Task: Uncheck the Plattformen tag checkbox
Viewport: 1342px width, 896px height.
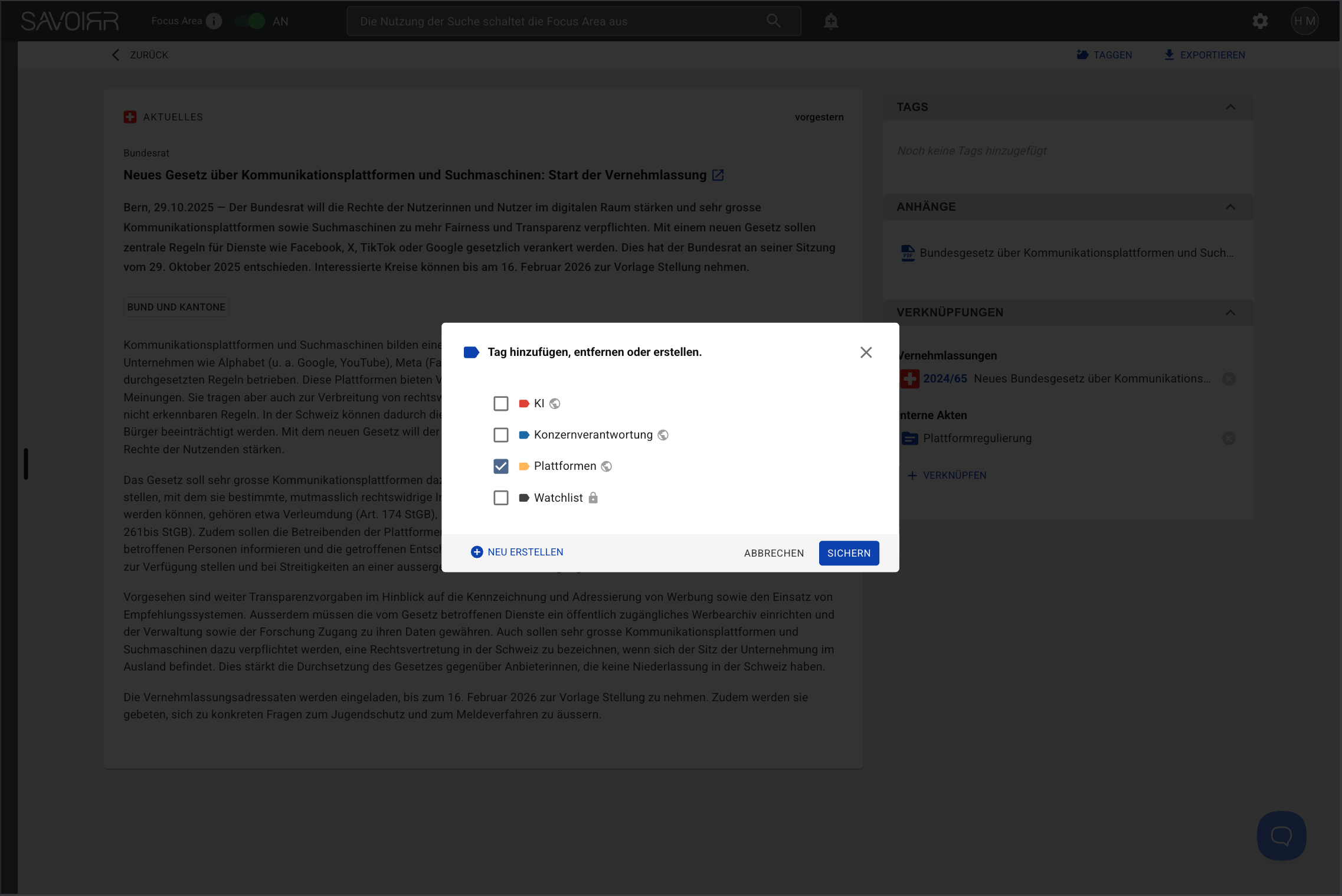Action: tap(500, 466)
